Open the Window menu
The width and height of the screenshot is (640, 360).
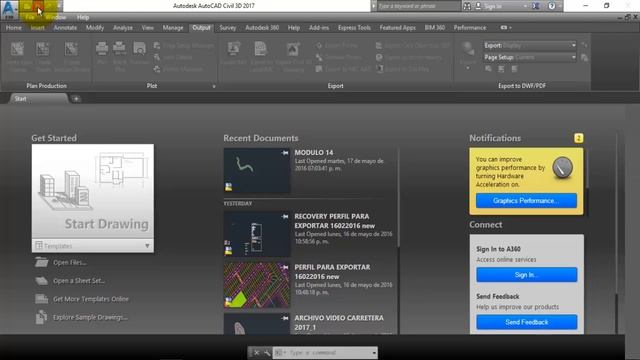[56, 18]
